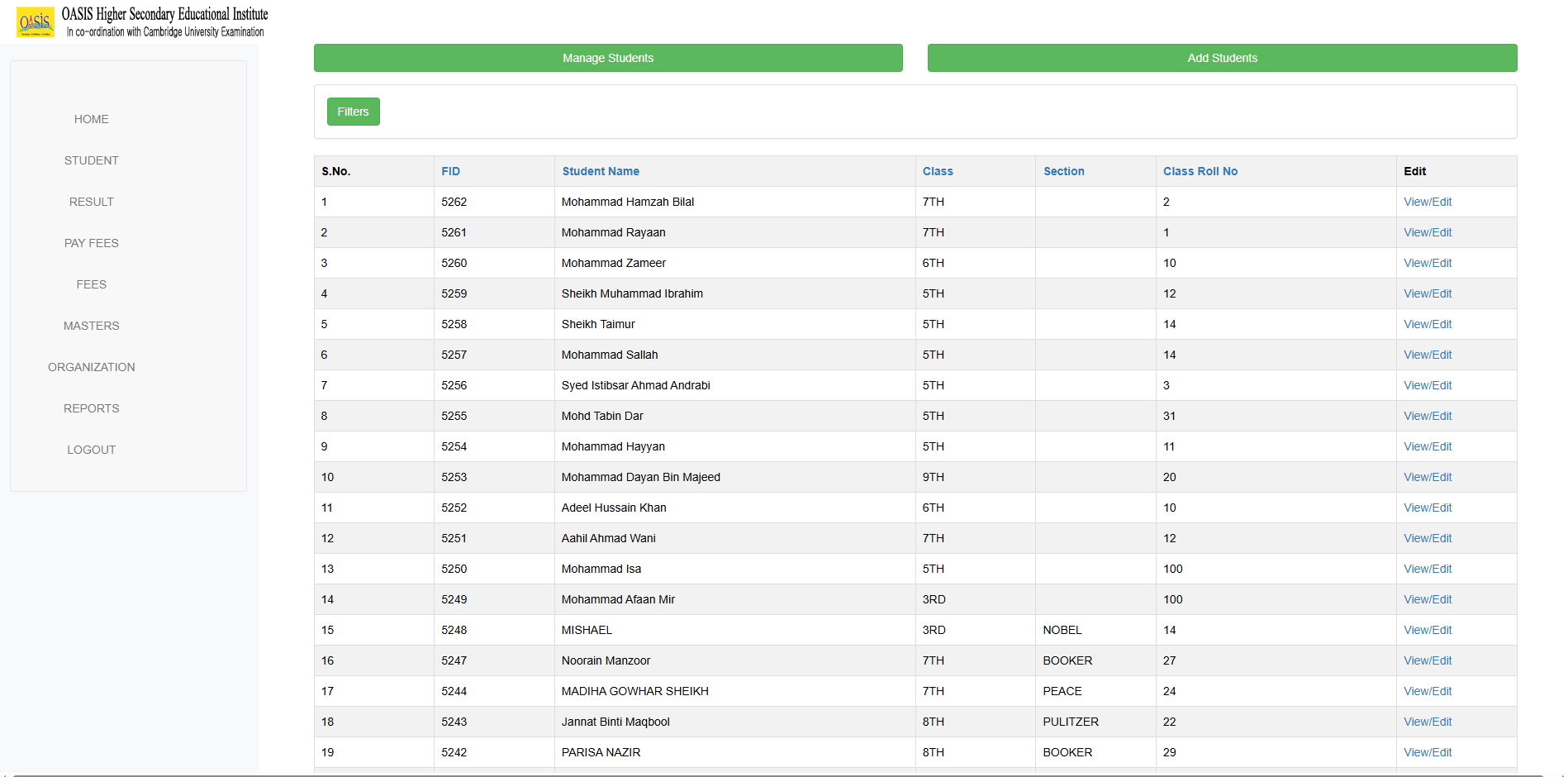Sort by Student Name column header
1568x777 pixels.
[601, 171]
